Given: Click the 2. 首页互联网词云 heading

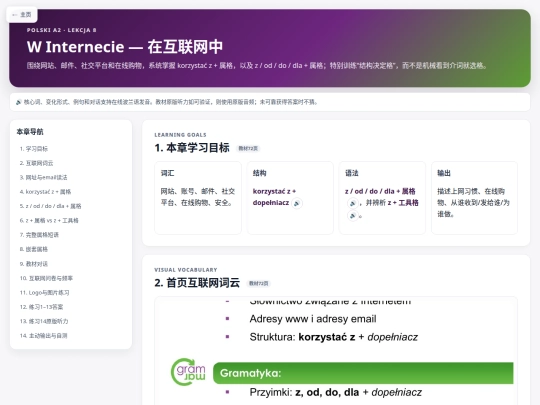Looking at the screenshot, I should point(197,283).
